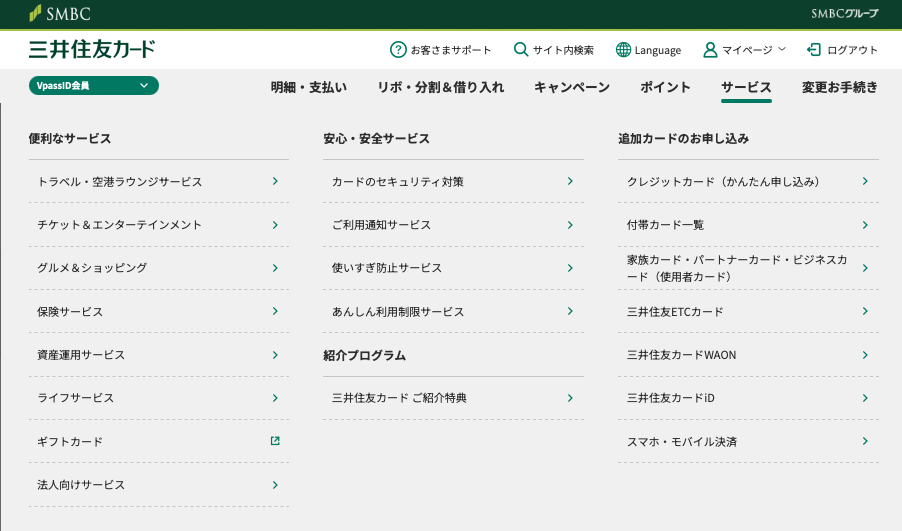Open customer support question-mark icon
Image resolution: width=902 pixels, height=531 pixels.
tap(398, 49)
